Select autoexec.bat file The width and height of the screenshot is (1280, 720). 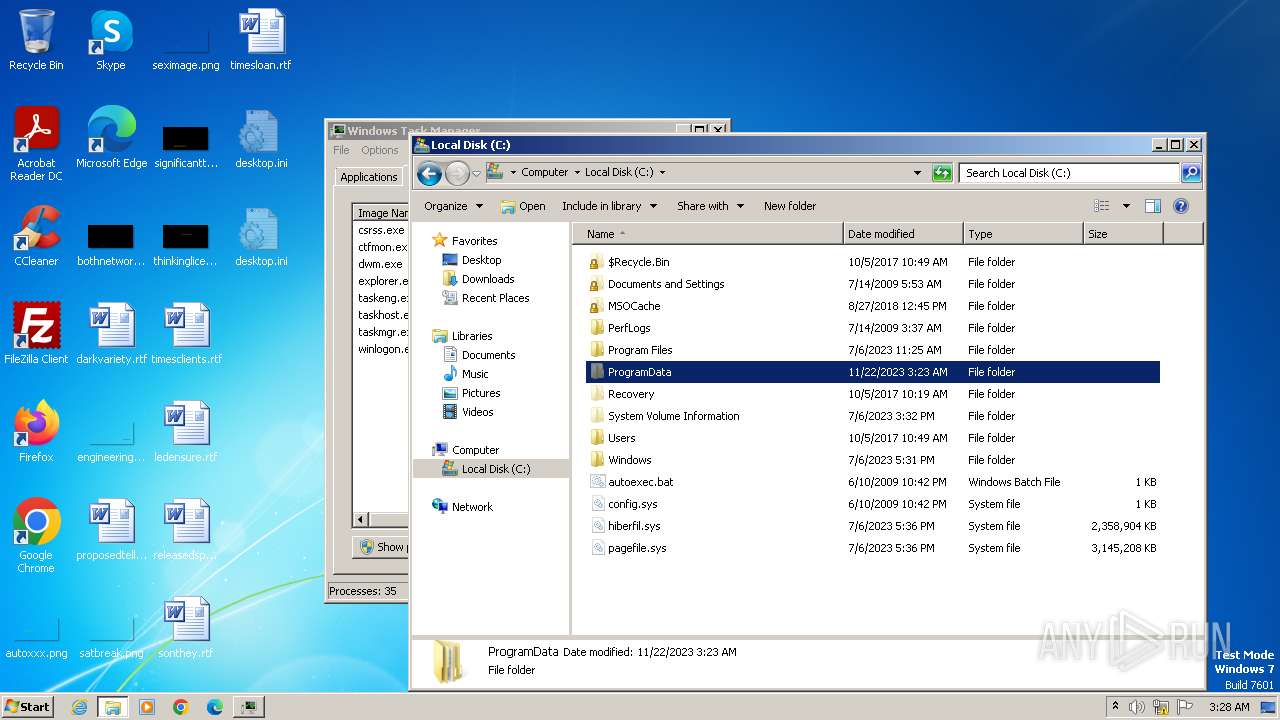(x=873, y=482)
